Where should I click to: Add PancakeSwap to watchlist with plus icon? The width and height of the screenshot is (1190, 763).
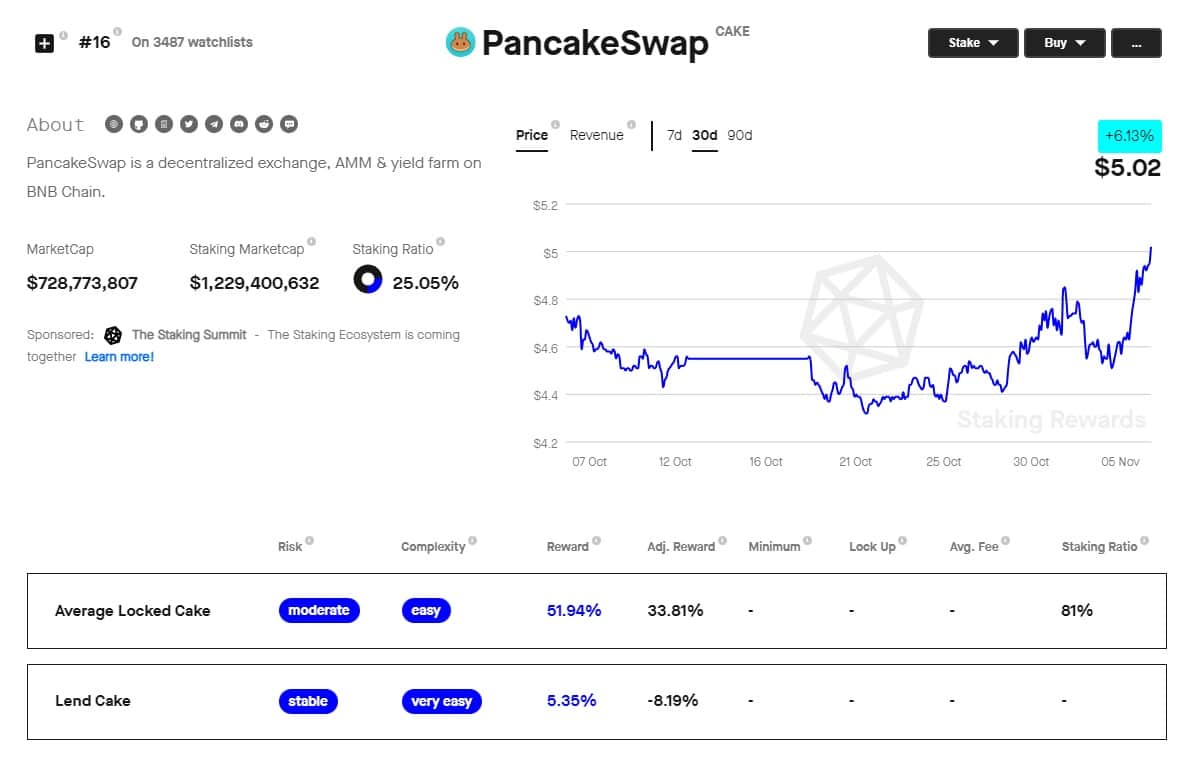(x=44, y=43)
